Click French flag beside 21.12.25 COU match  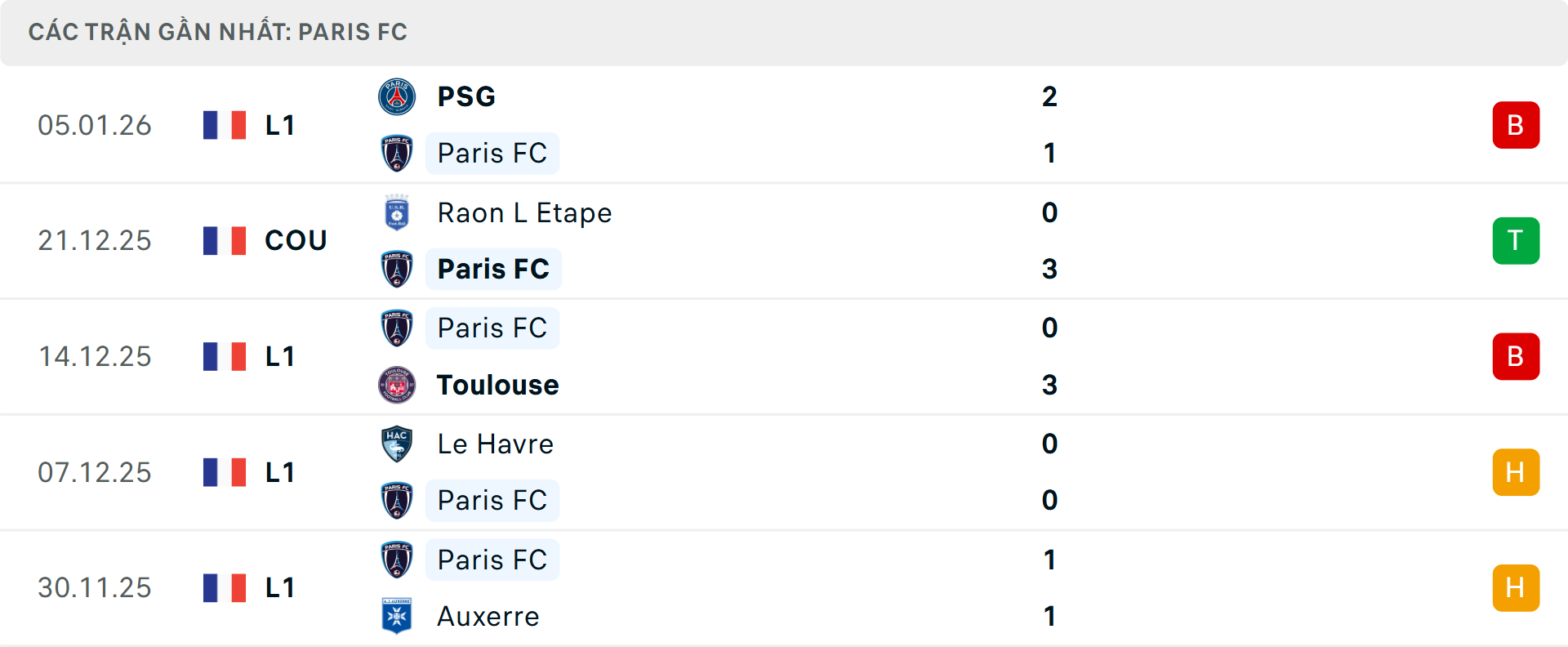[x=225, y=240]
